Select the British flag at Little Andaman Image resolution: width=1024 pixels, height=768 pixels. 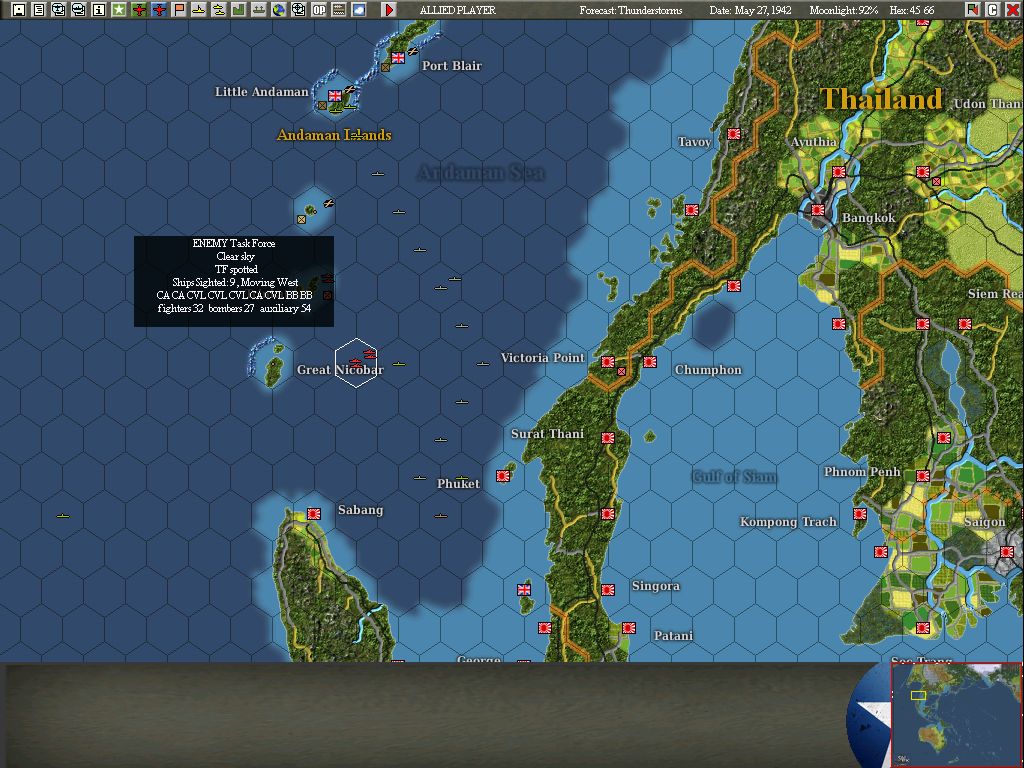point(335,96)
